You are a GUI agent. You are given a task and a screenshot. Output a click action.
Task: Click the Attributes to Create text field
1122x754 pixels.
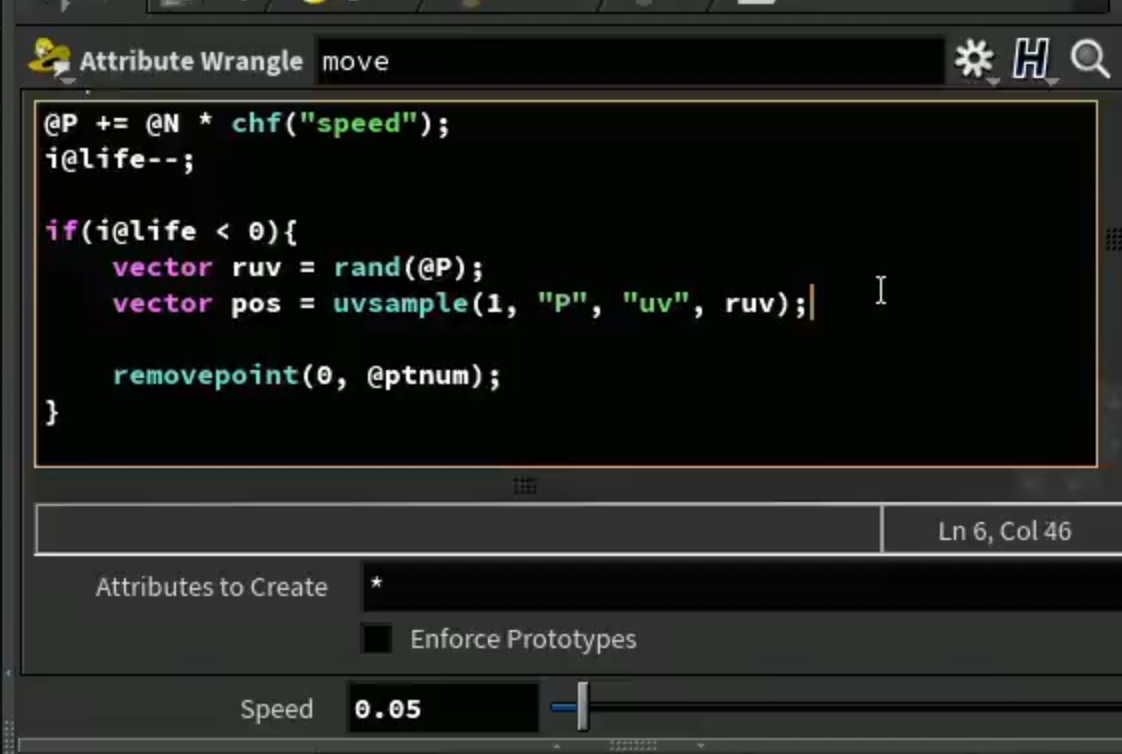742,587
